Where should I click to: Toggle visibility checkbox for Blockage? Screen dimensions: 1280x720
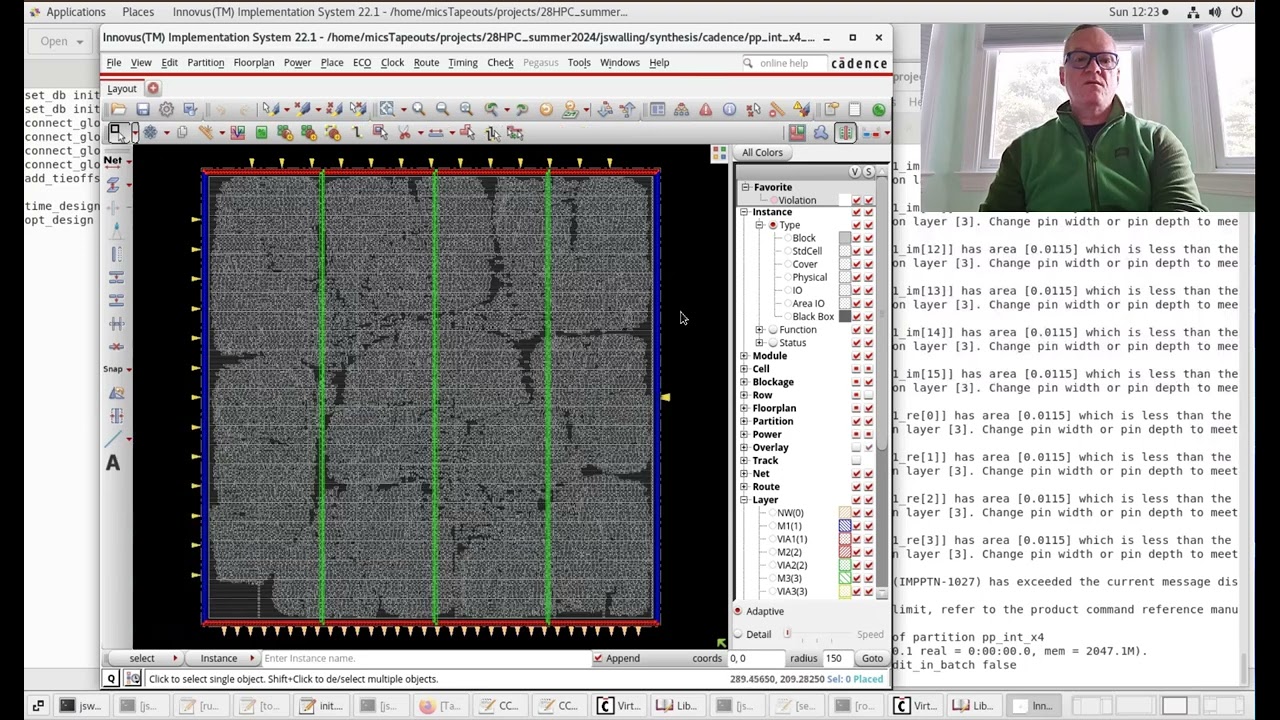coord(857,382)
